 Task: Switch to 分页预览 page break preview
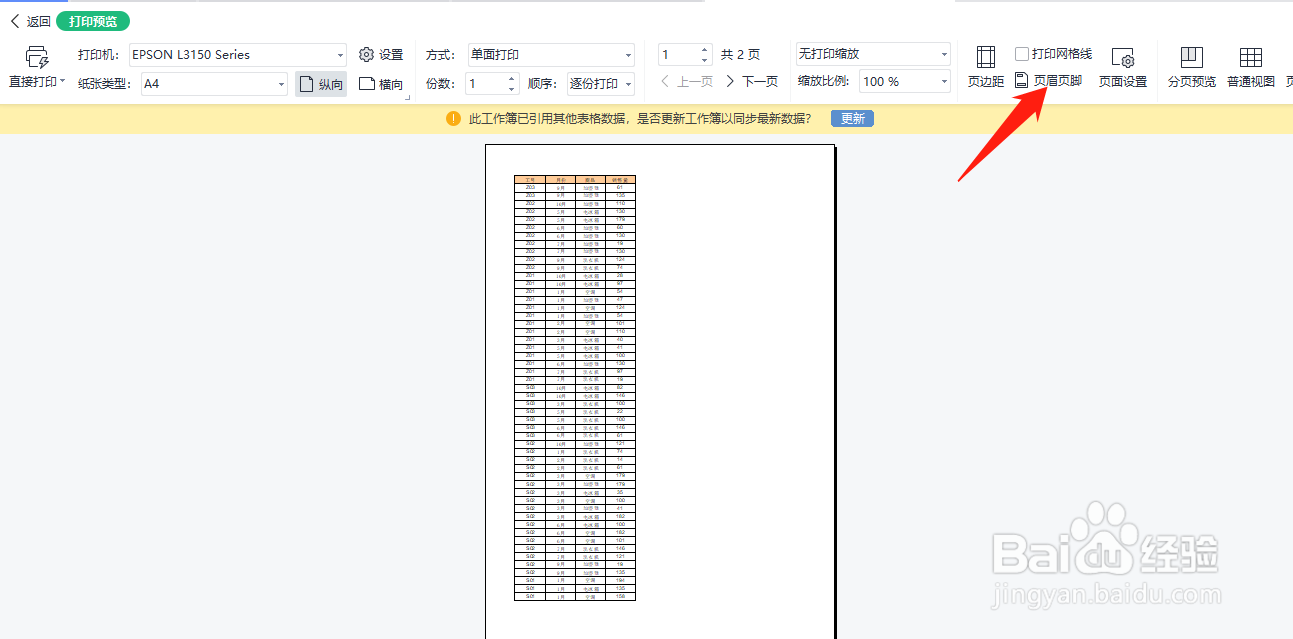tap(1191, 67)
